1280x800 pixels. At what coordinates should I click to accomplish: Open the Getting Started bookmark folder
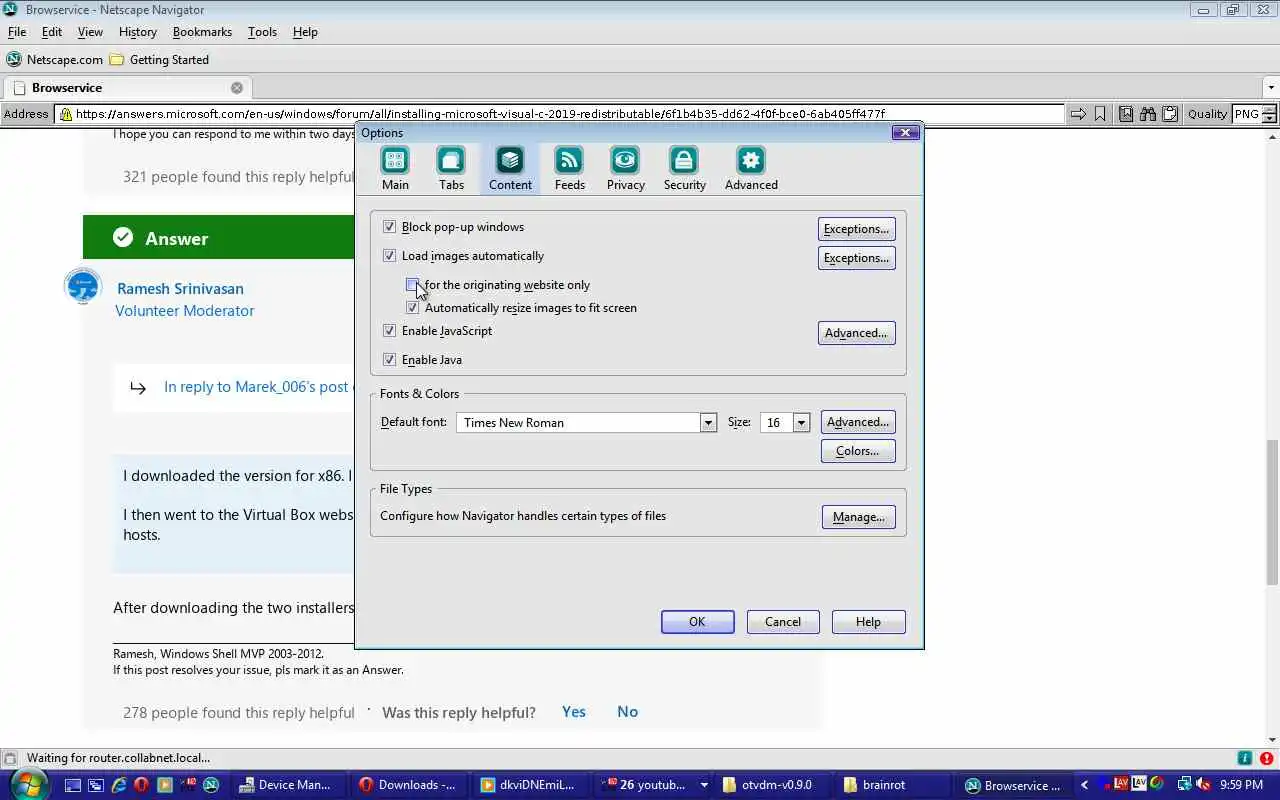click(159, 59)
